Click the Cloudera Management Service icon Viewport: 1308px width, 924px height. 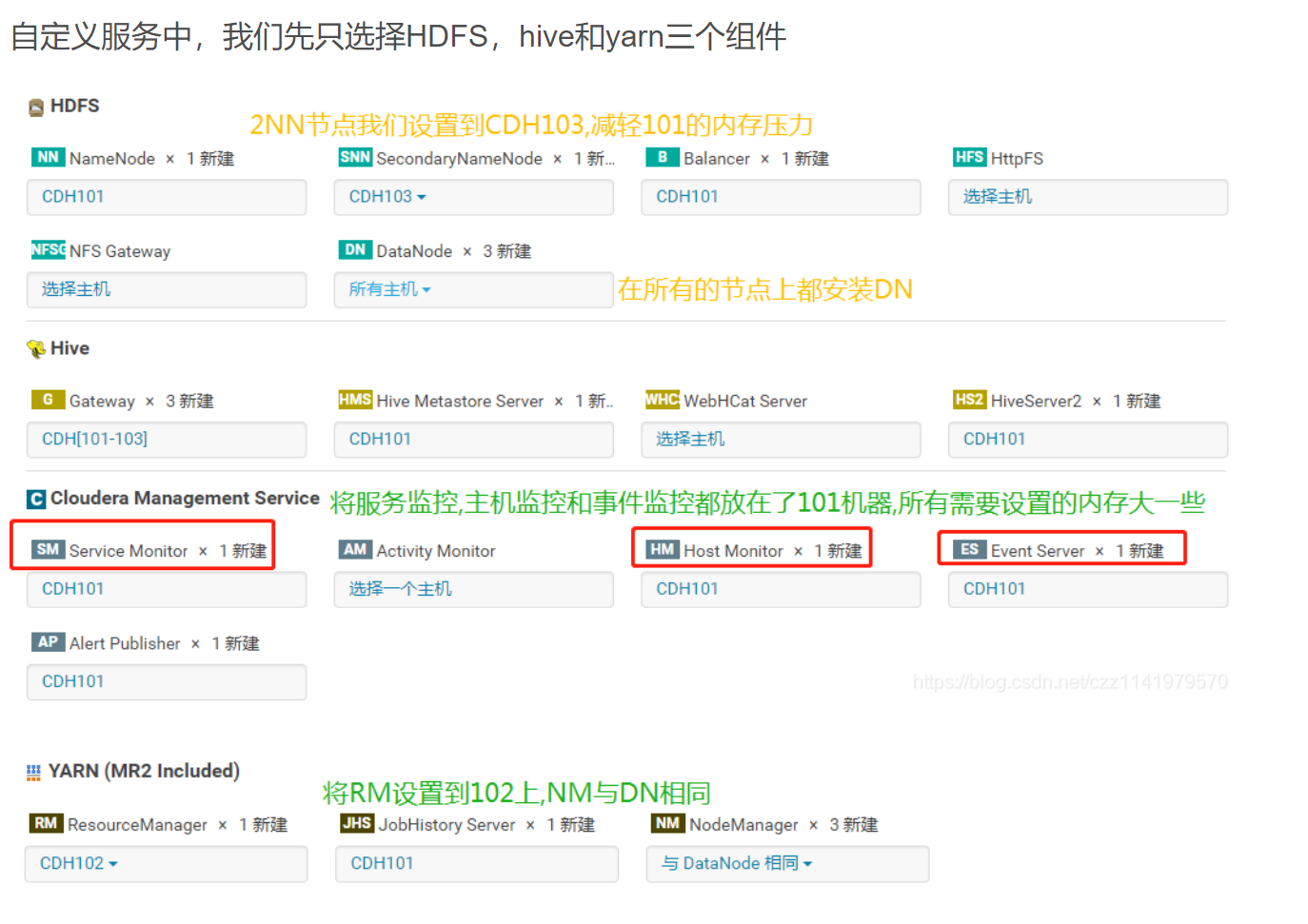point(36,499)
